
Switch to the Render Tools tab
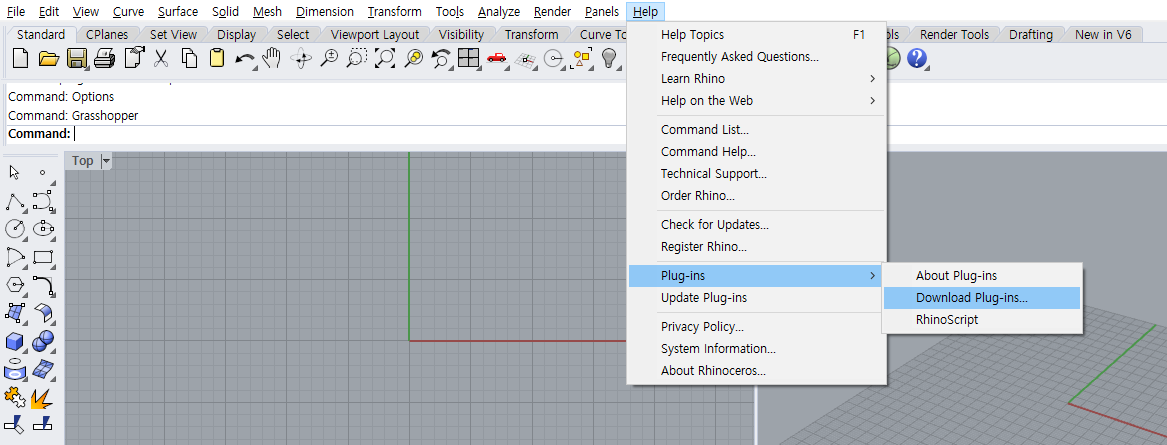[x=954, y=34]
